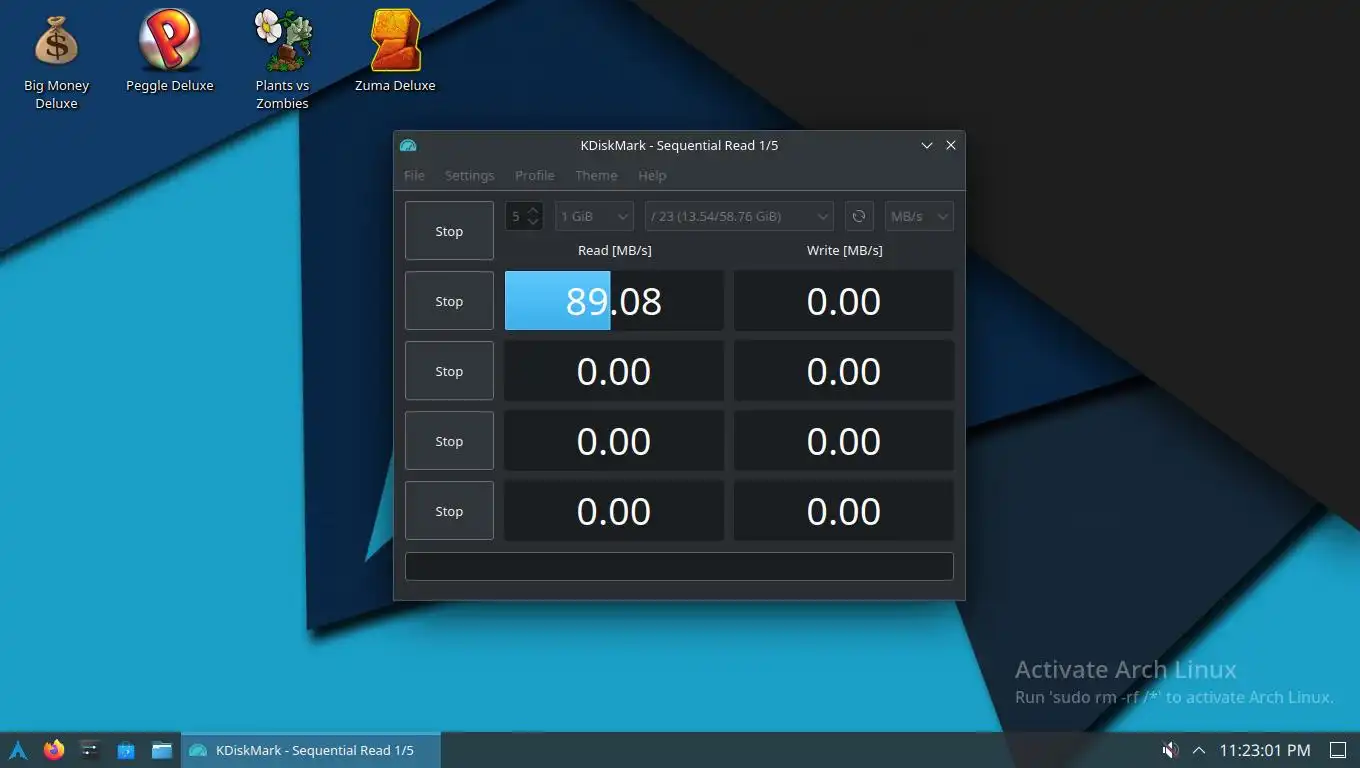Viewport: 1360px width, 768px height.
Task: Increase the loop count spinner
Action: (534, 209)
